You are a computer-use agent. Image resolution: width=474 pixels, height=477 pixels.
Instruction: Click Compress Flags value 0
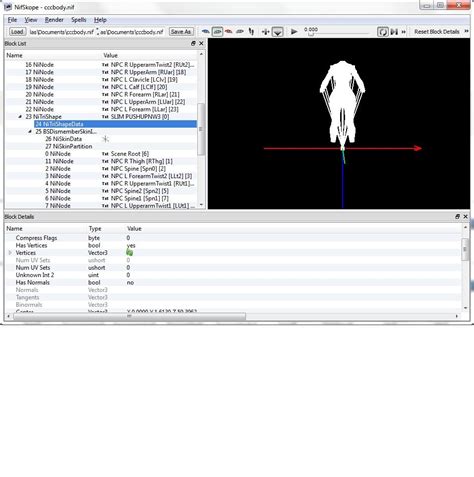[x=128, y=238]
